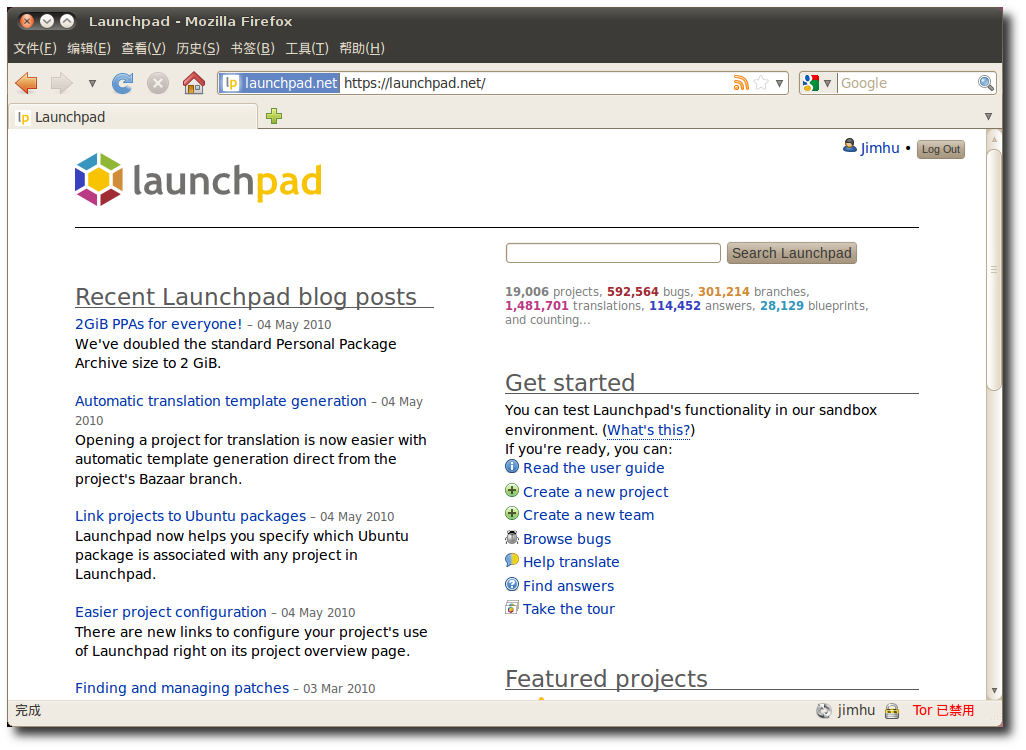Open the 2GiB PPAs for everyone! post

158,324
